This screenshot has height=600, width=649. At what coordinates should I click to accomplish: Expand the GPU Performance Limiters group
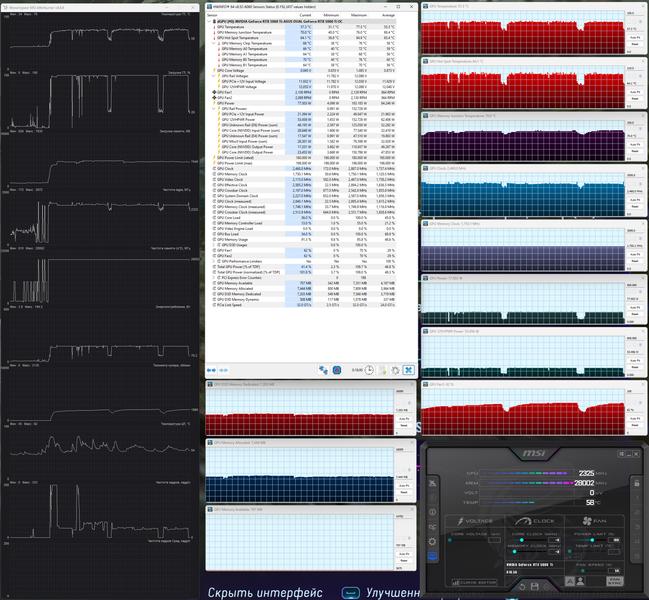tap(214, 261)
